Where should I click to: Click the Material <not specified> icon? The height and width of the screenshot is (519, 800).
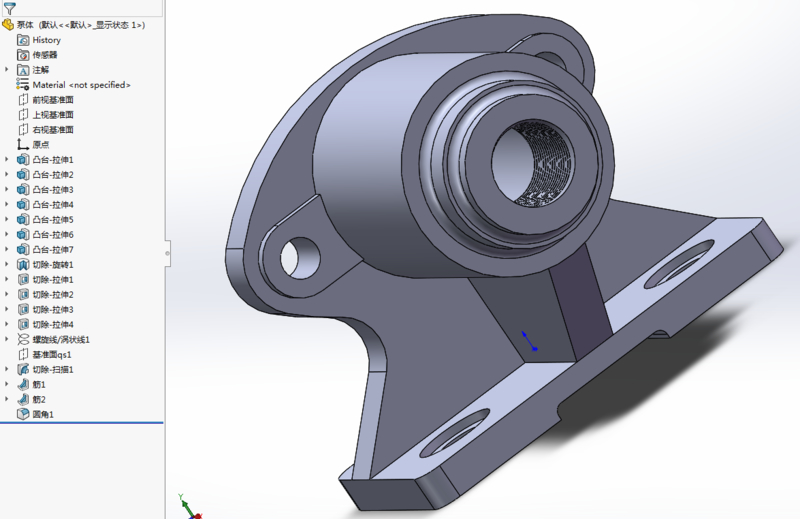click(23, 85)
